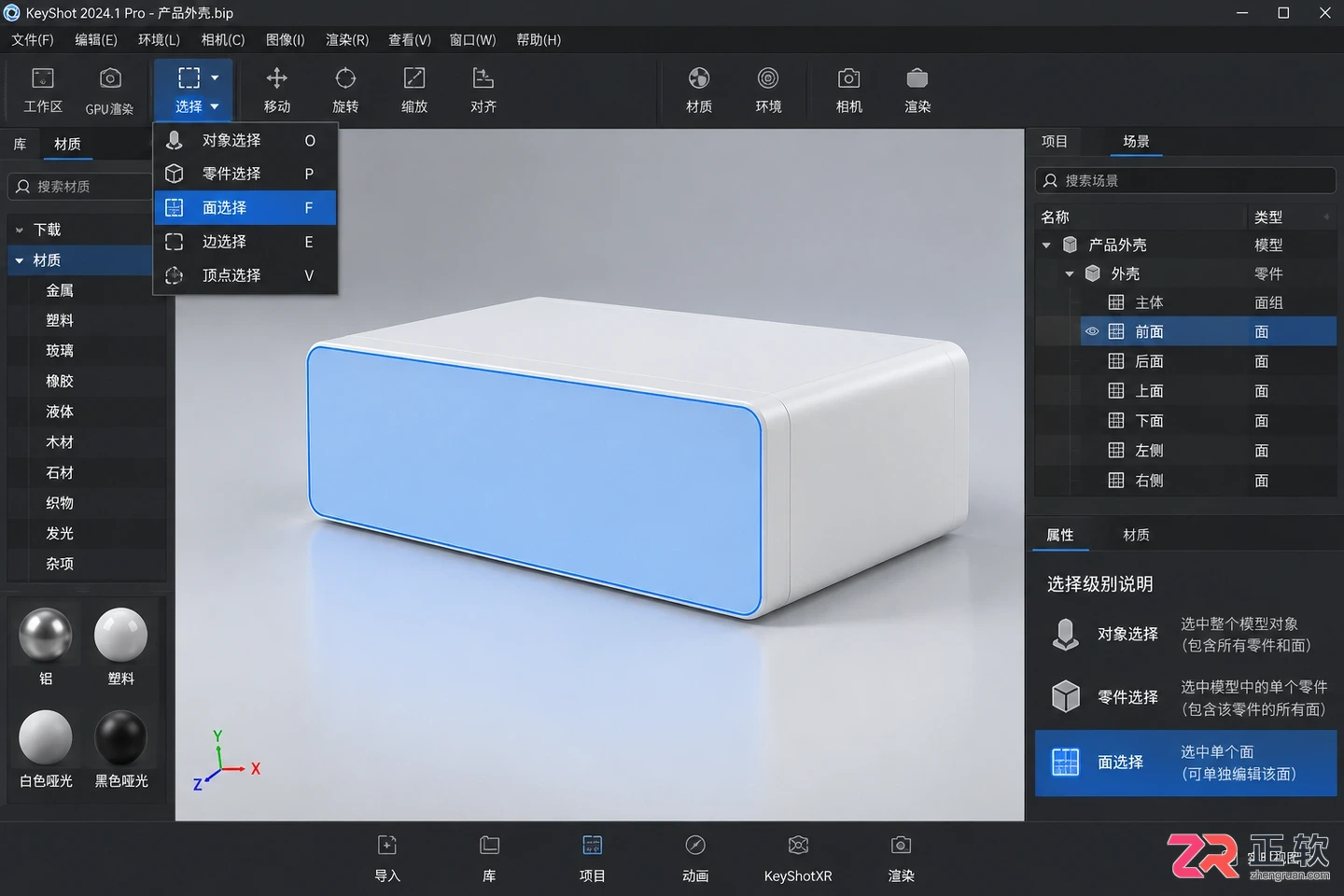
Task: Switch to 项目 tab in right panel
Action: point(1054,141)
